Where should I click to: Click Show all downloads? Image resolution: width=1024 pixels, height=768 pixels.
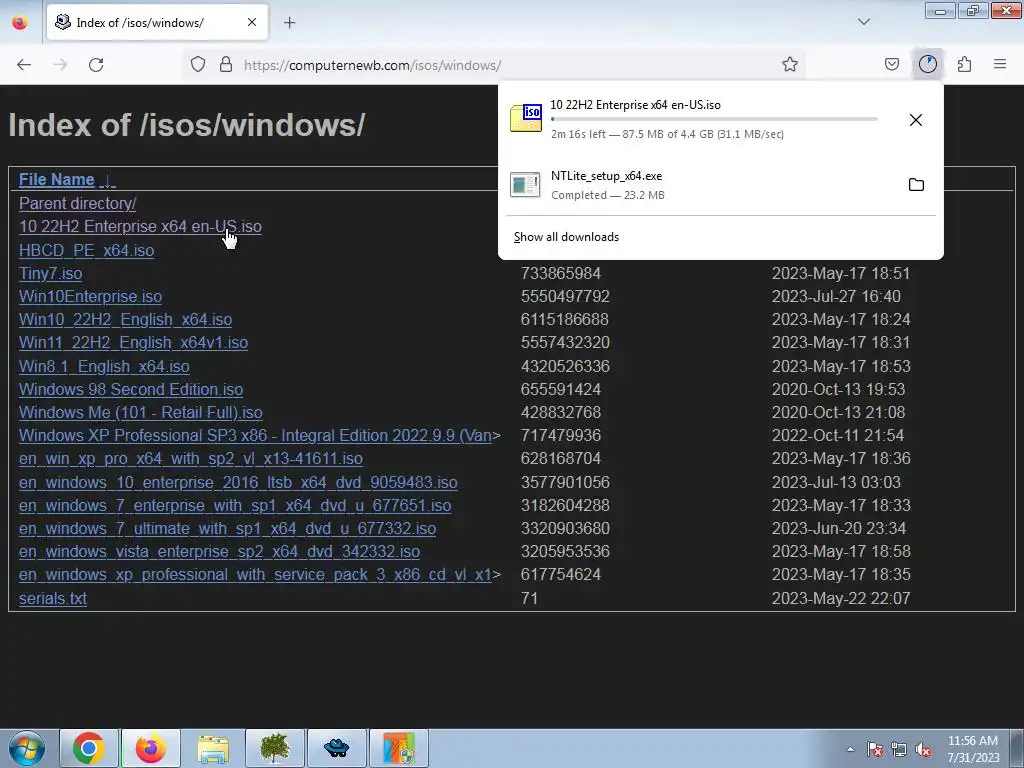click(566, 237)
